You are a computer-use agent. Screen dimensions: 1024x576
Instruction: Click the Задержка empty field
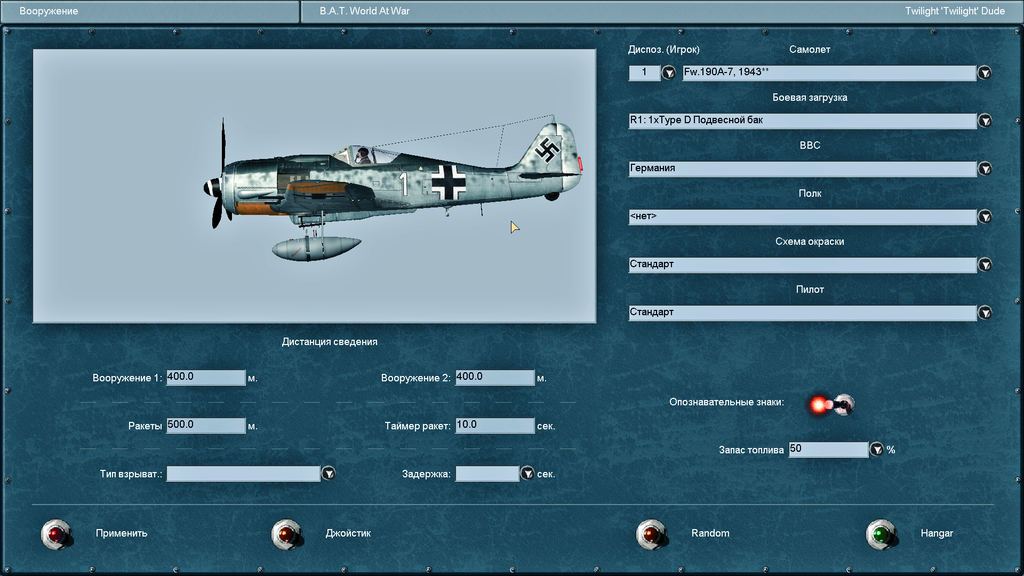coord(487,473)
